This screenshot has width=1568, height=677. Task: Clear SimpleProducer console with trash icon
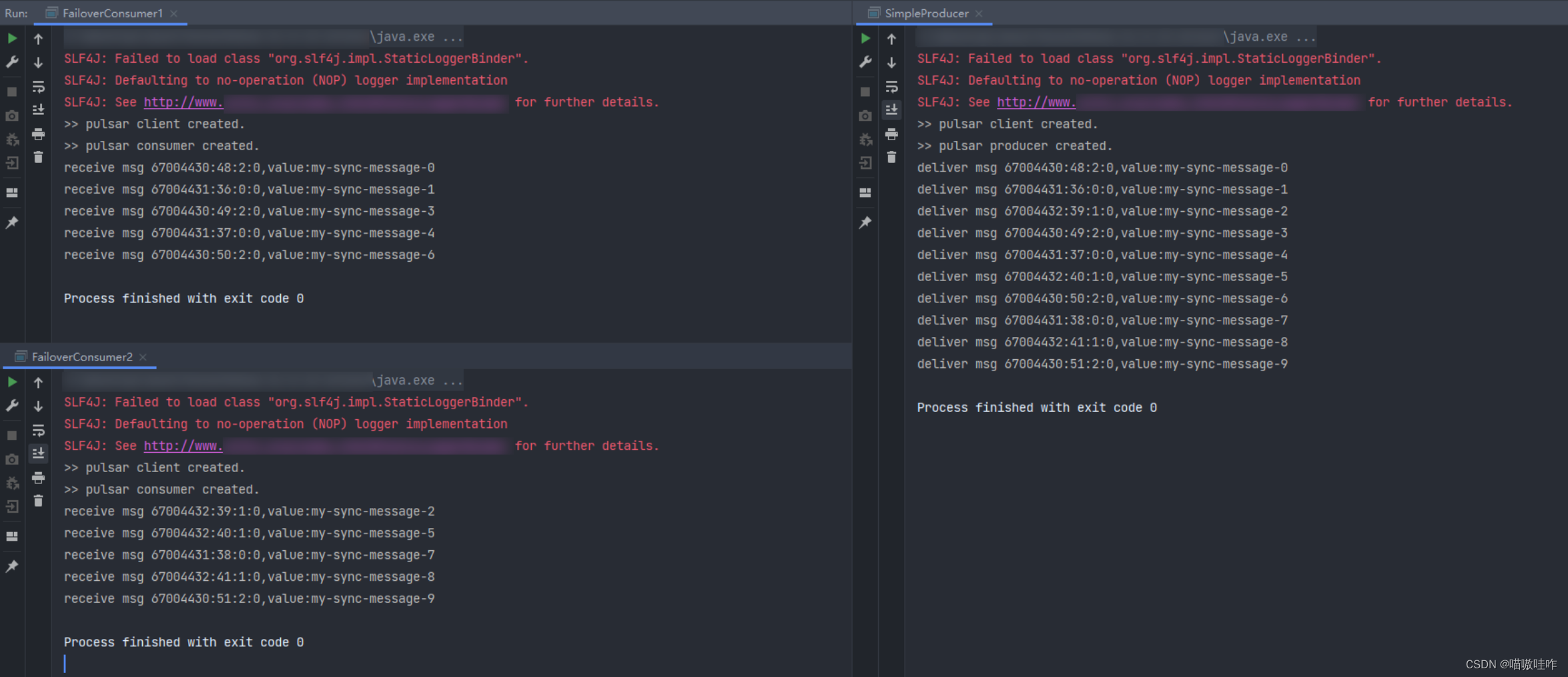point(891,157)
